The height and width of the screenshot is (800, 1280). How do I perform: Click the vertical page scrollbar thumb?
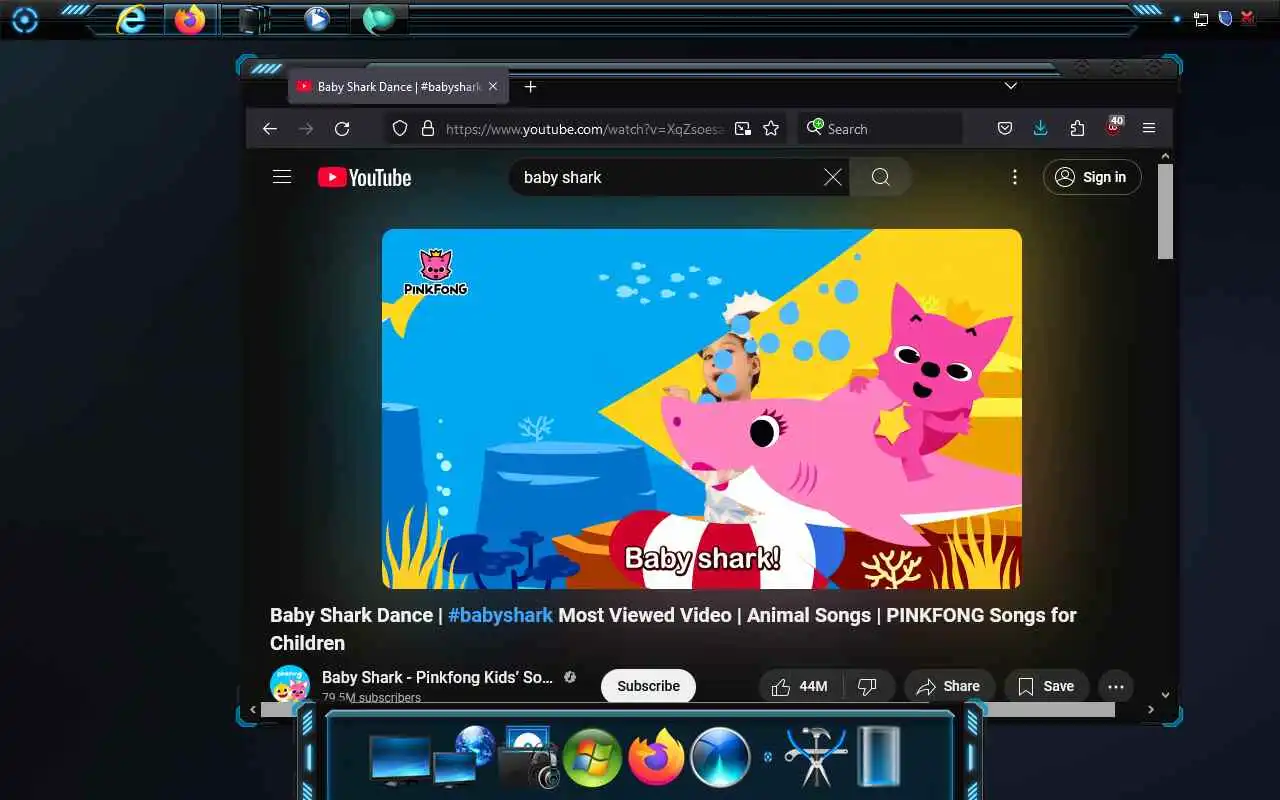tap(1165, 212)
